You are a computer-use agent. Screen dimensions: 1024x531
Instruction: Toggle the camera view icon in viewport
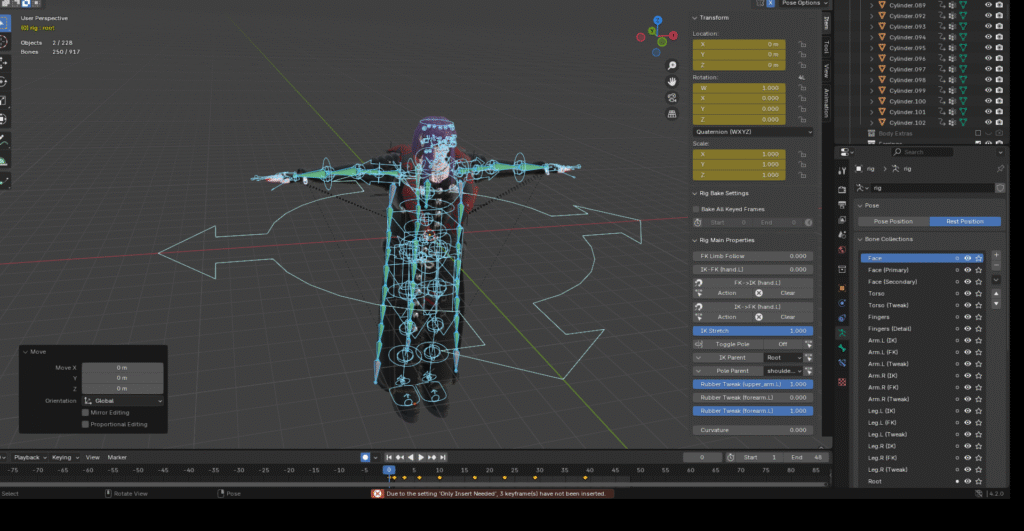point(673,98)
